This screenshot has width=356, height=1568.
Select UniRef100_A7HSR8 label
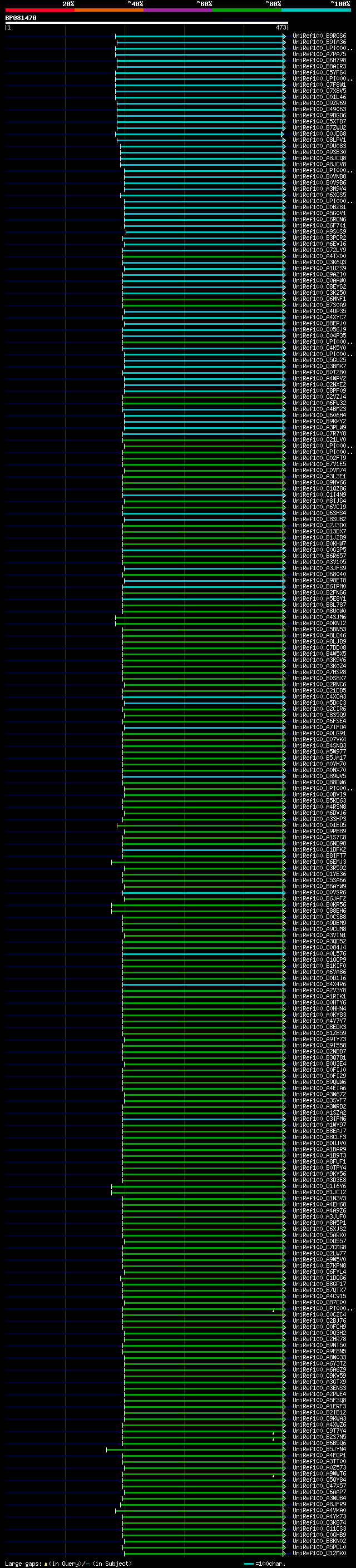[319, 672]
